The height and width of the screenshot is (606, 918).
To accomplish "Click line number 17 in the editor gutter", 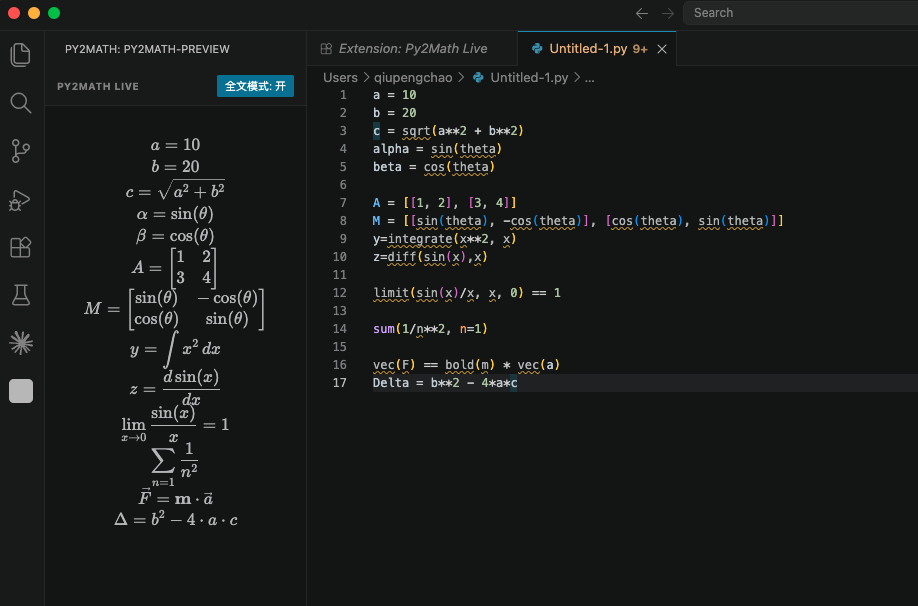I will click(x=339, y=382).
